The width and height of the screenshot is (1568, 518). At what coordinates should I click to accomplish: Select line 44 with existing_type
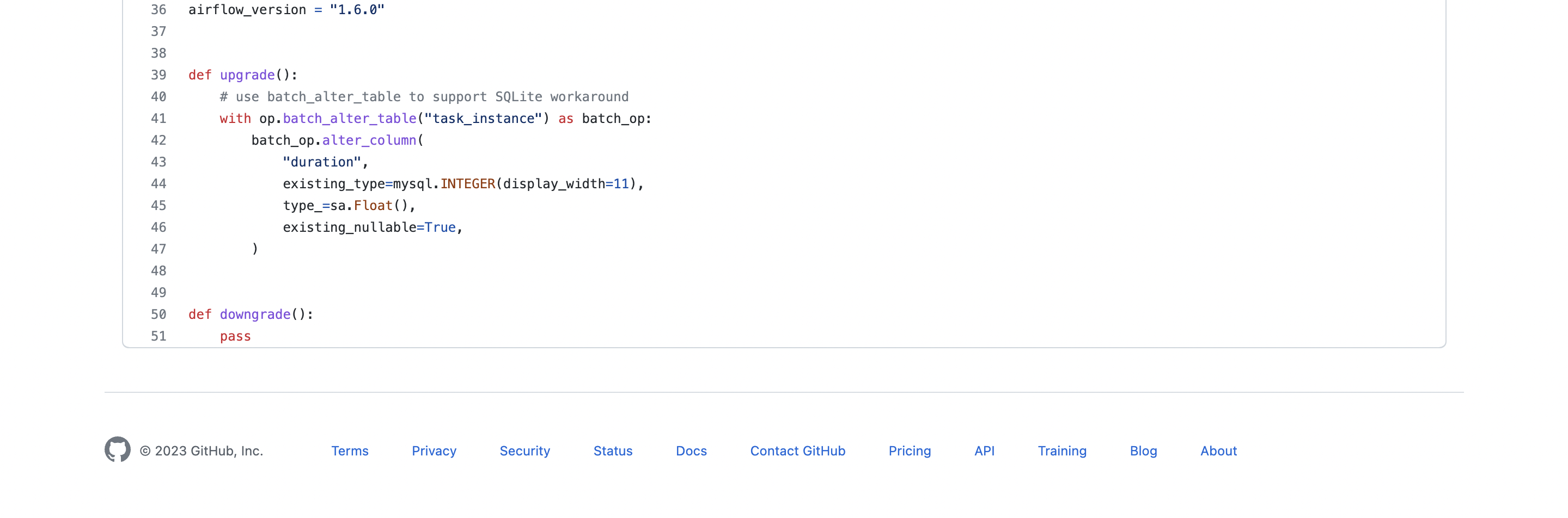pyautogui.click(x=158, y=183)
